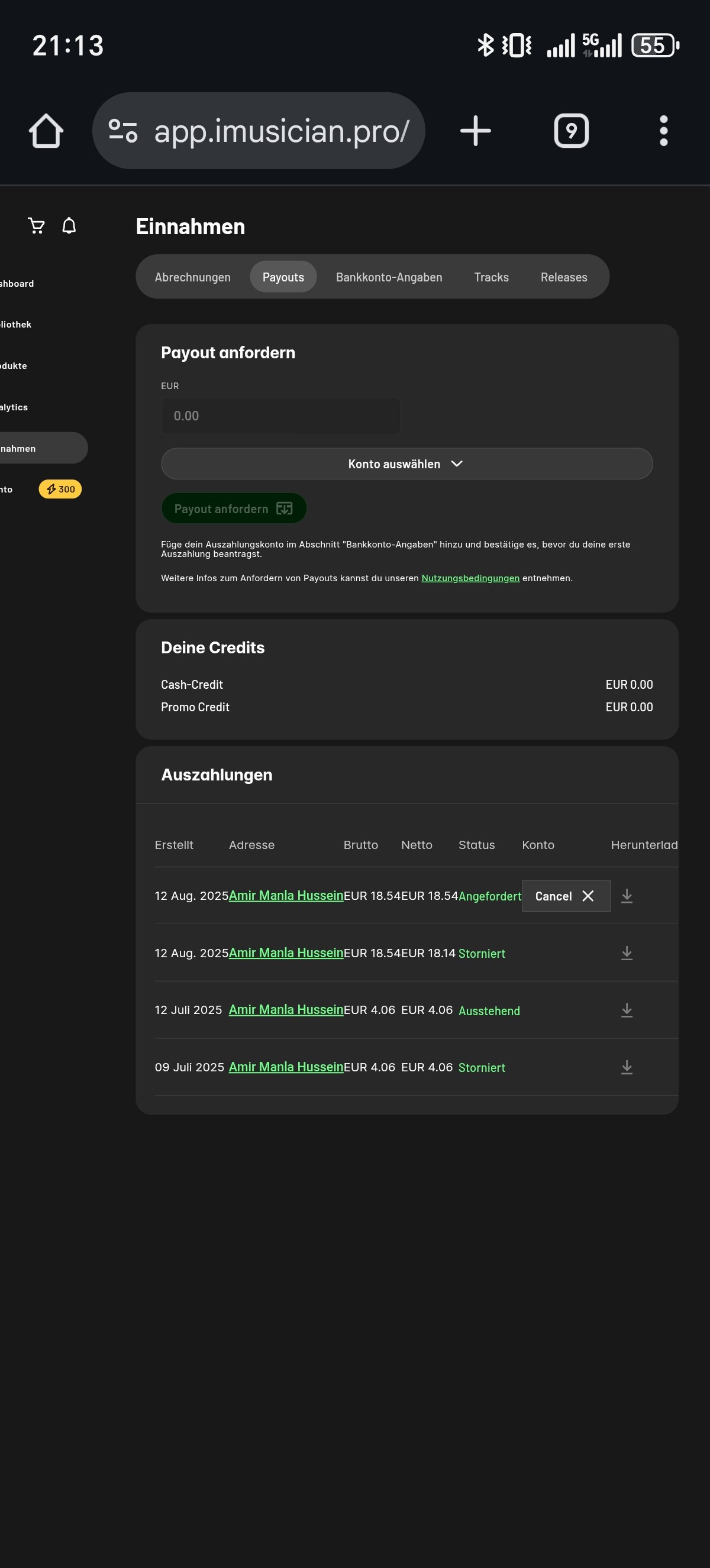Screen dimensions: 710x1568
Task: Open the notifications bell
Action: point(69,226)
